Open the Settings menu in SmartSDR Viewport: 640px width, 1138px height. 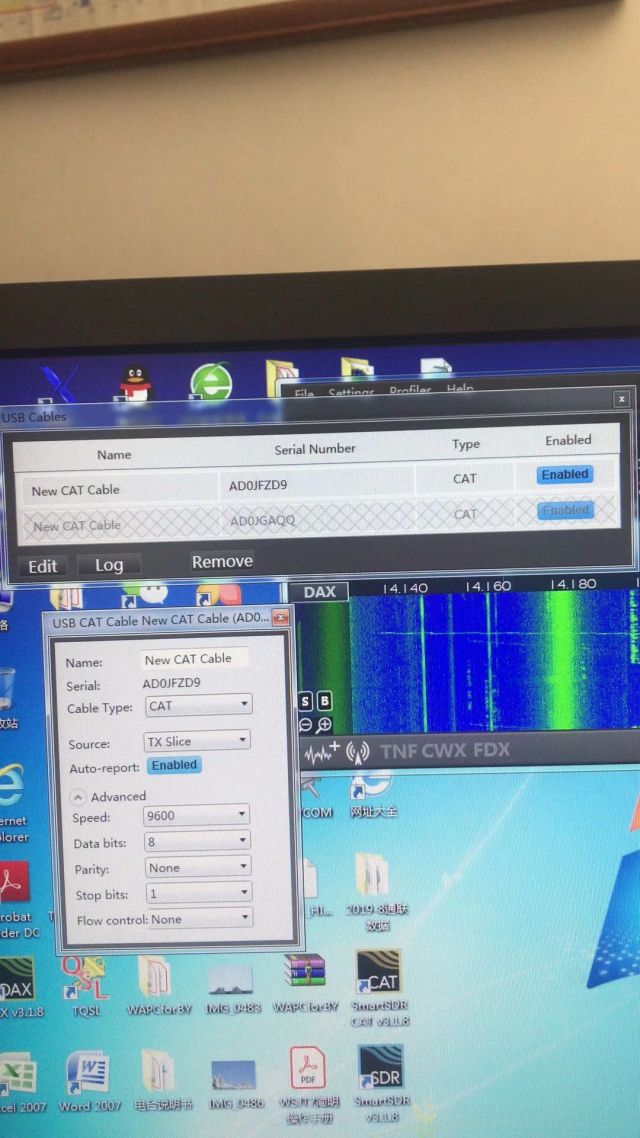[351, 392]
